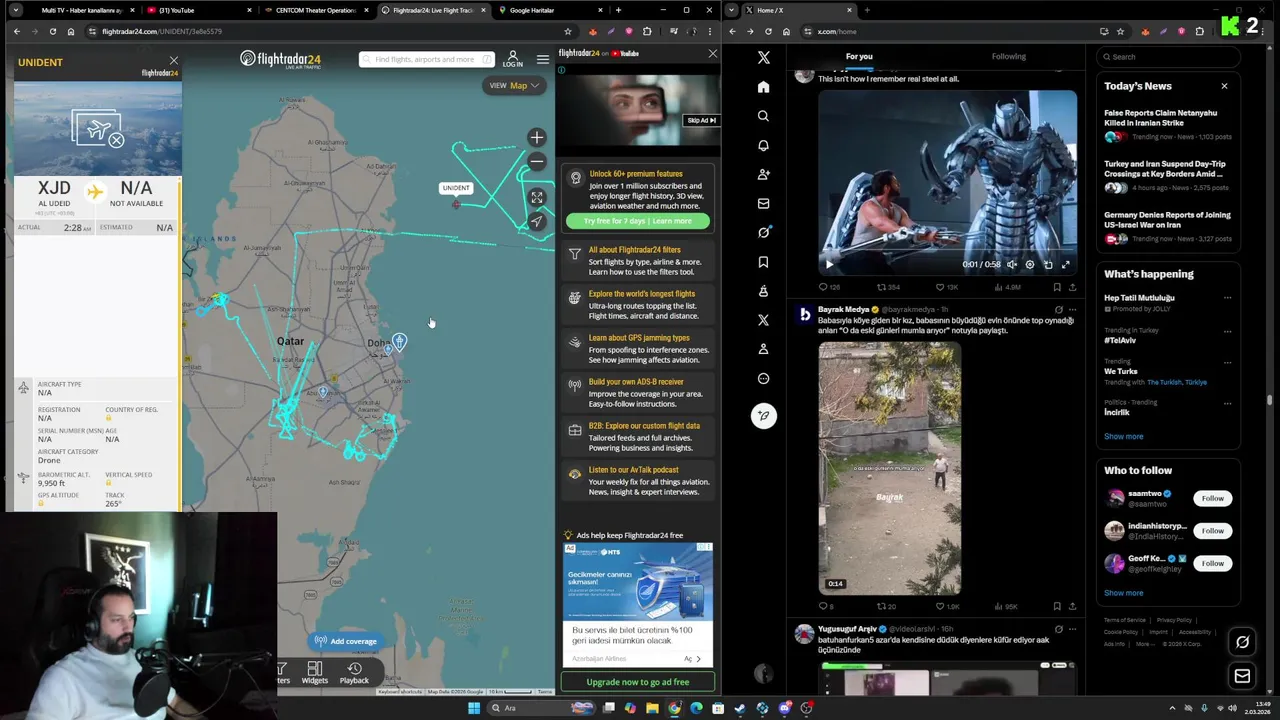This screenshot has height=720, width=1280.
Task: Click the LOG IN user icon
Action: [513, 59]
